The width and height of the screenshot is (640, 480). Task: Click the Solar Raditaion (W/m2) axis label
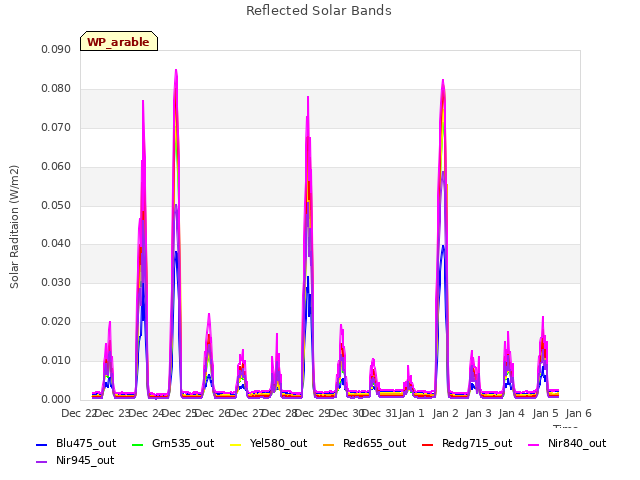(14, 227)
